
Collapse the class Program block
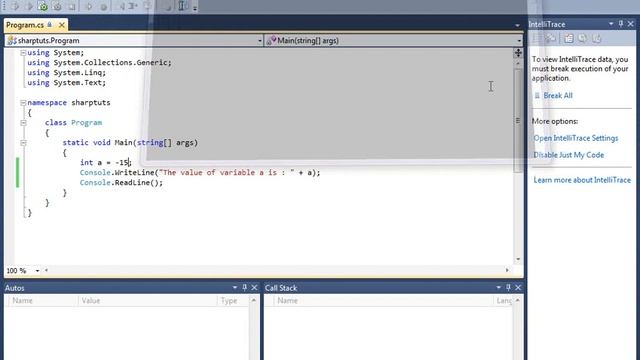(23, 122)
